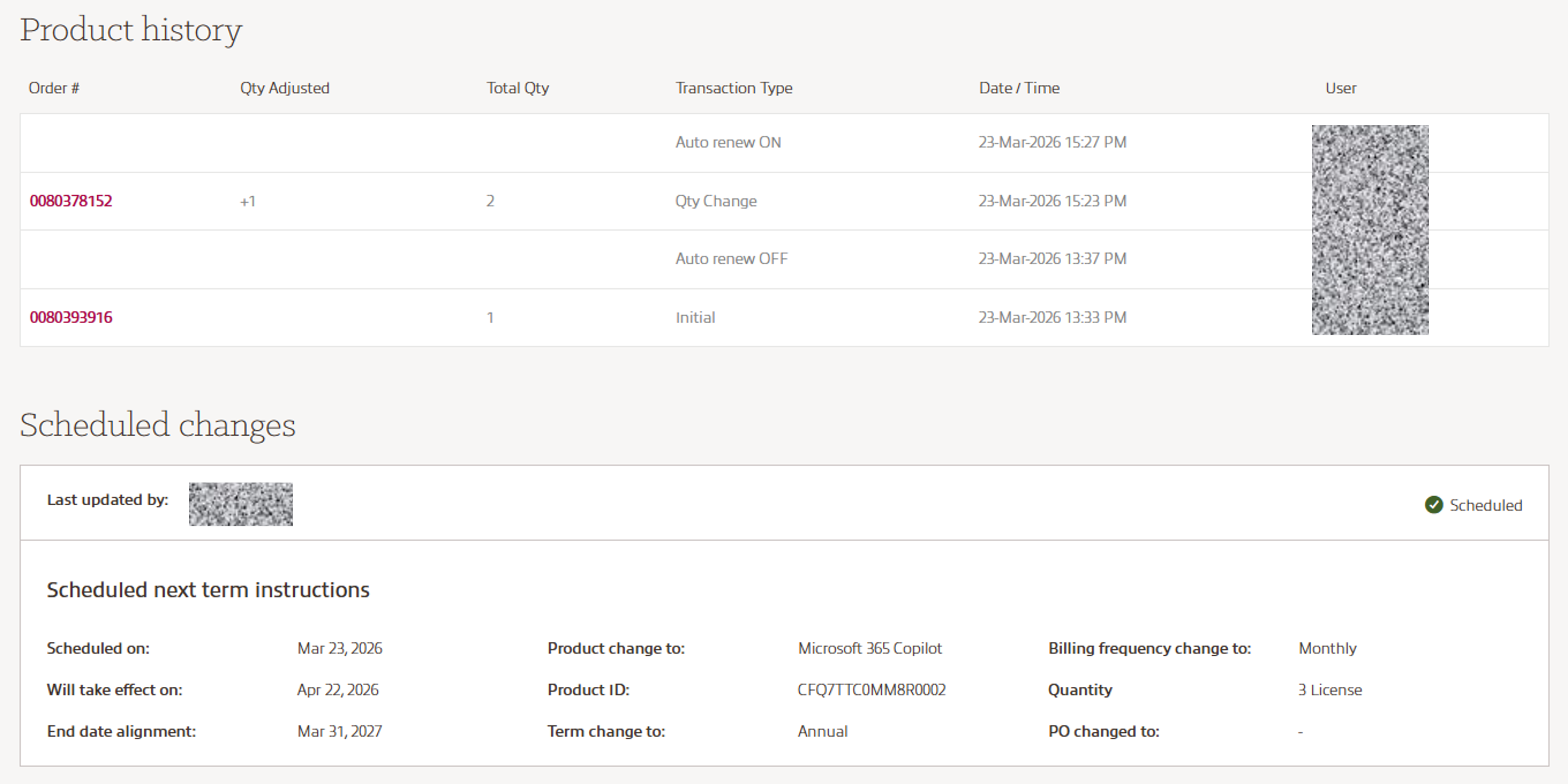This screenshot has width=1568, height=784.
Task: Select the Auto renew ON row
Action: [728, 142]
